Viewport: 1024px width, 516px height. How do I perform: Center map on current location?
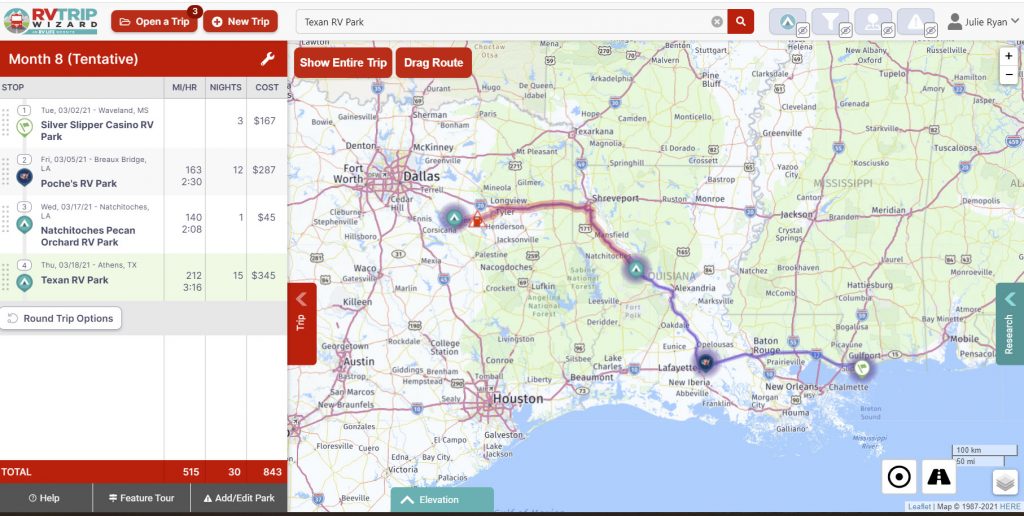899,477
